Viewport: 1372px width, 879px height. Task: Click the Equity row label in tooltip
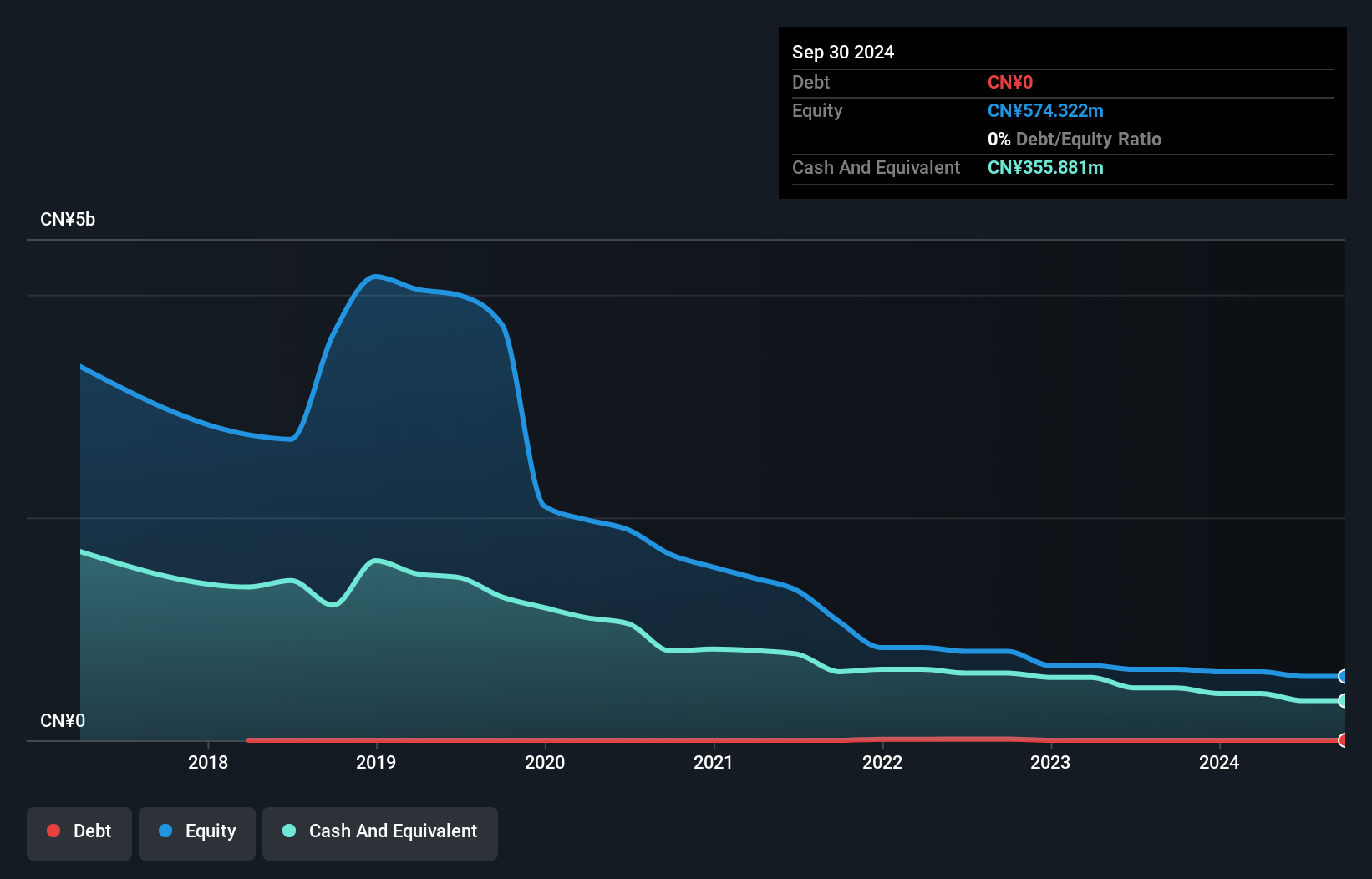pos(817,111)
